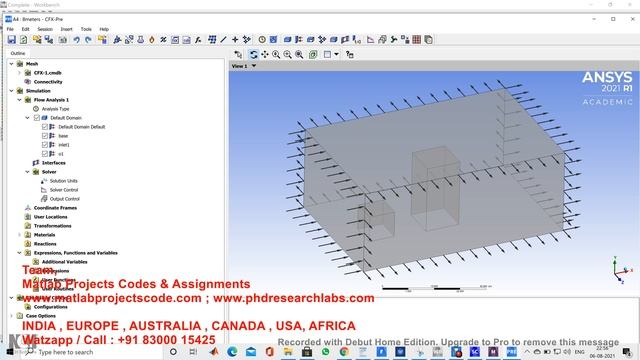
Task: Click the viewer Zoom In magnifier
Action: [276, 54]
